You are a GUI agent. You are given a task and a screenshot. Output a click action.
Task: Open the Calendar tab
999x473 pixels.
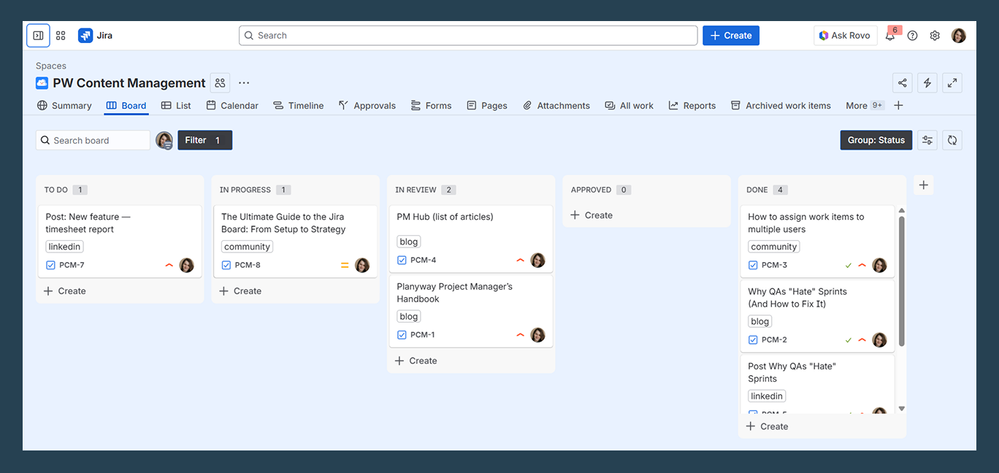click(232, 106)
